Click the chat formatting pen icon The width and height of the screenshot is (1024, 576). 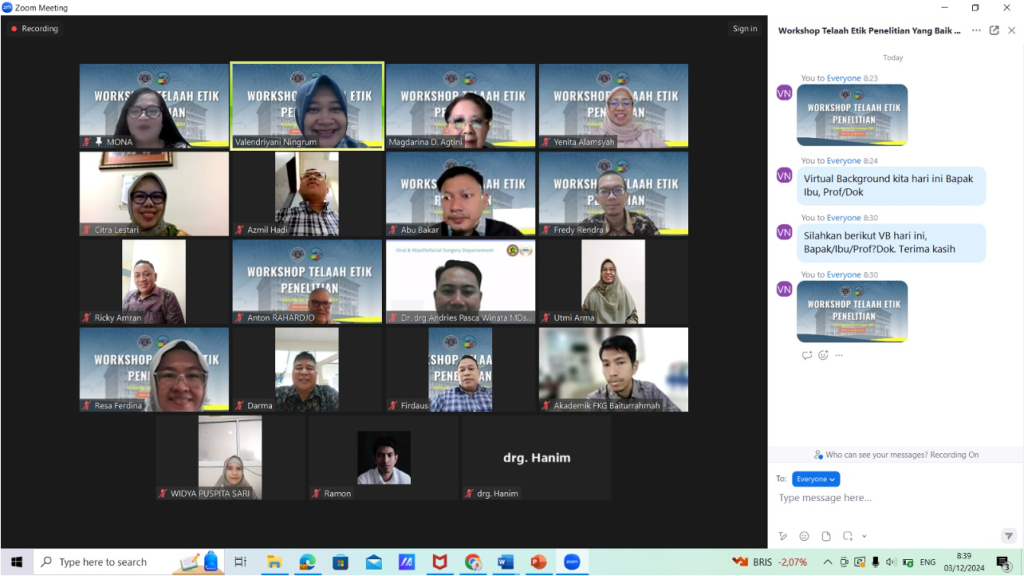pyautogui.click(x=783, y=536)
